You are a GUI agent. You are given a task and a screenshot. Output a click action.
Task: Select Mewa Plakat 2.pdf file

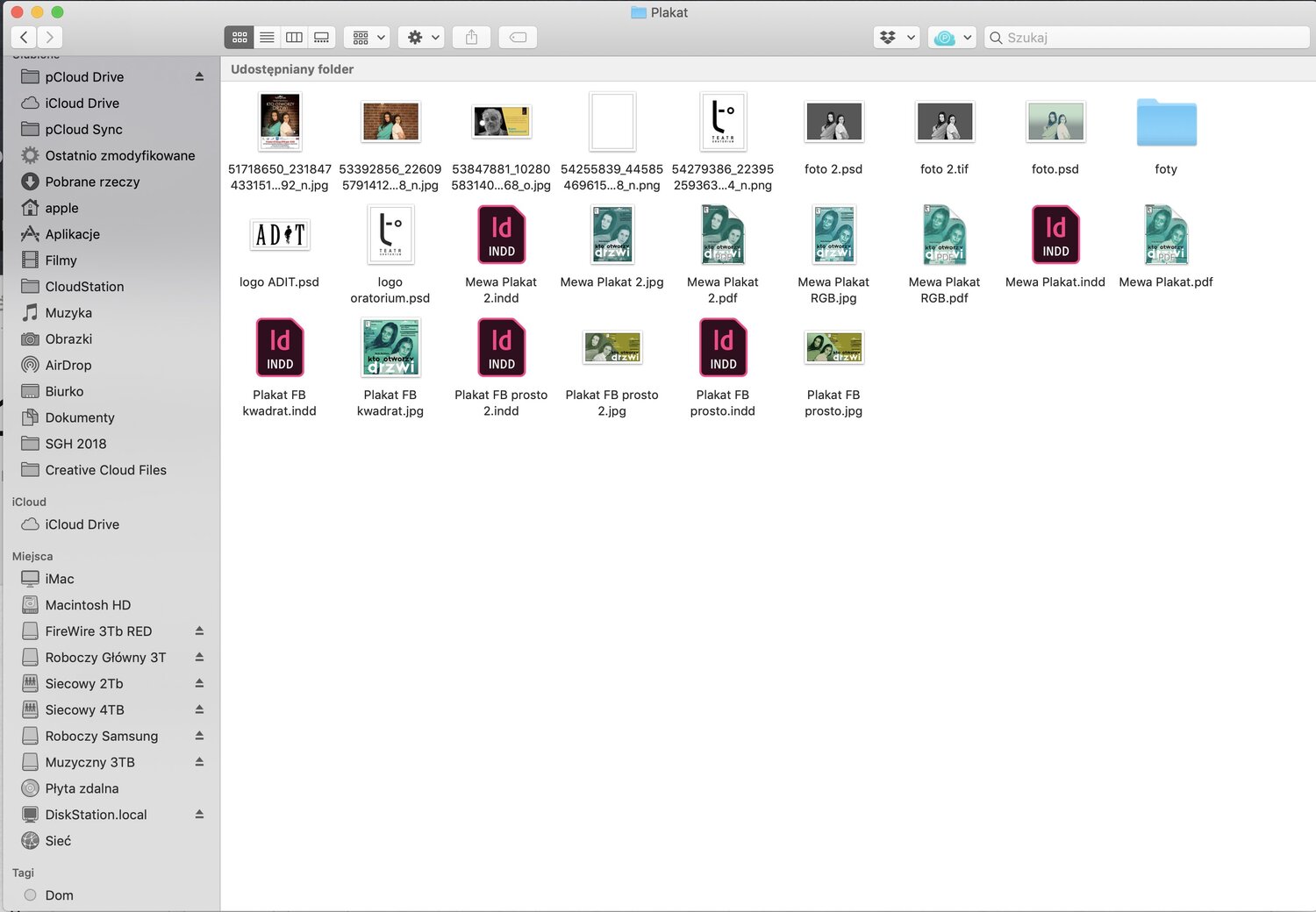click(723, 235)
